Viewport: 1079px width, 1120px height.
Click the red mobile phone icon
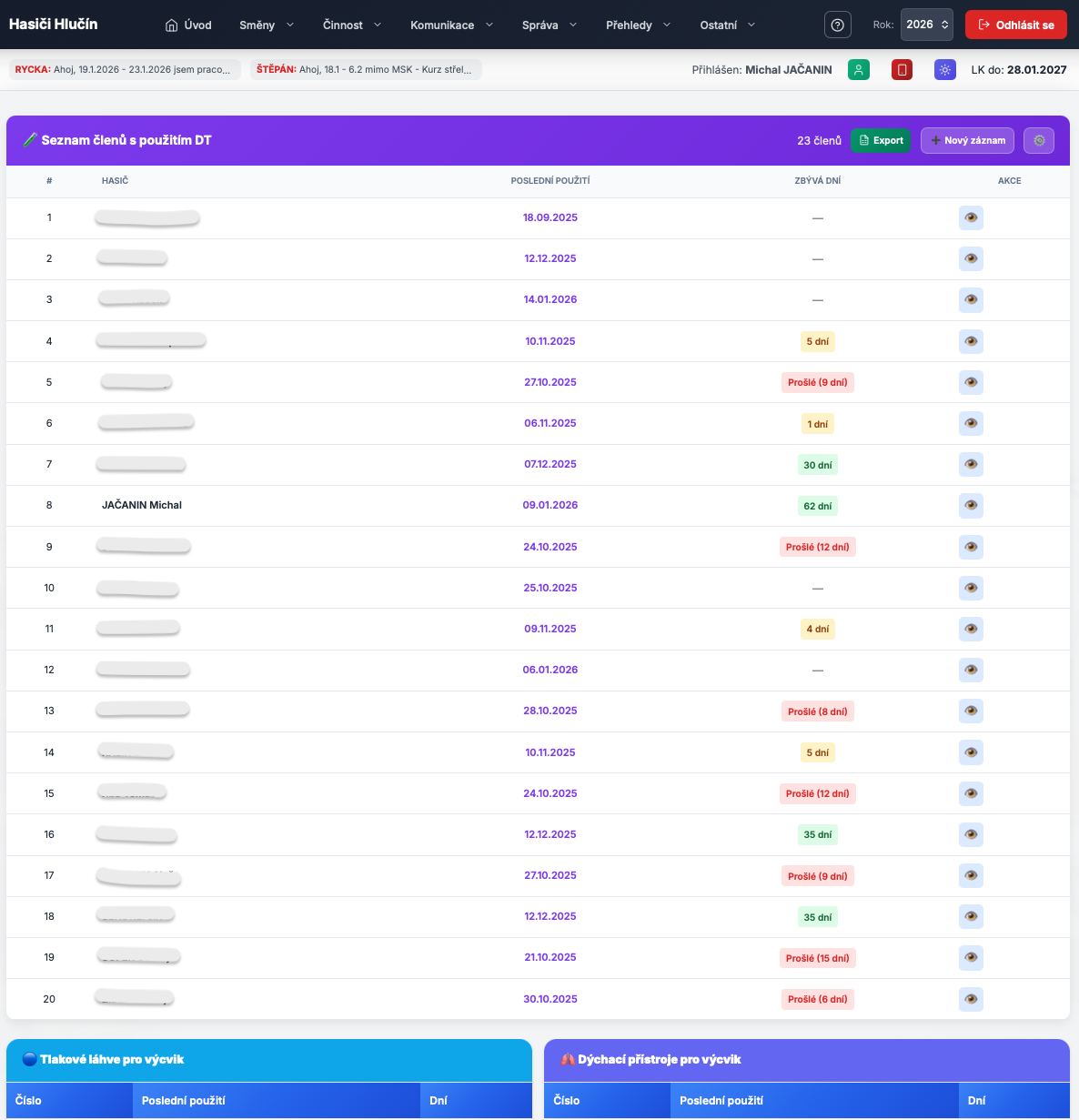point(902,70)
